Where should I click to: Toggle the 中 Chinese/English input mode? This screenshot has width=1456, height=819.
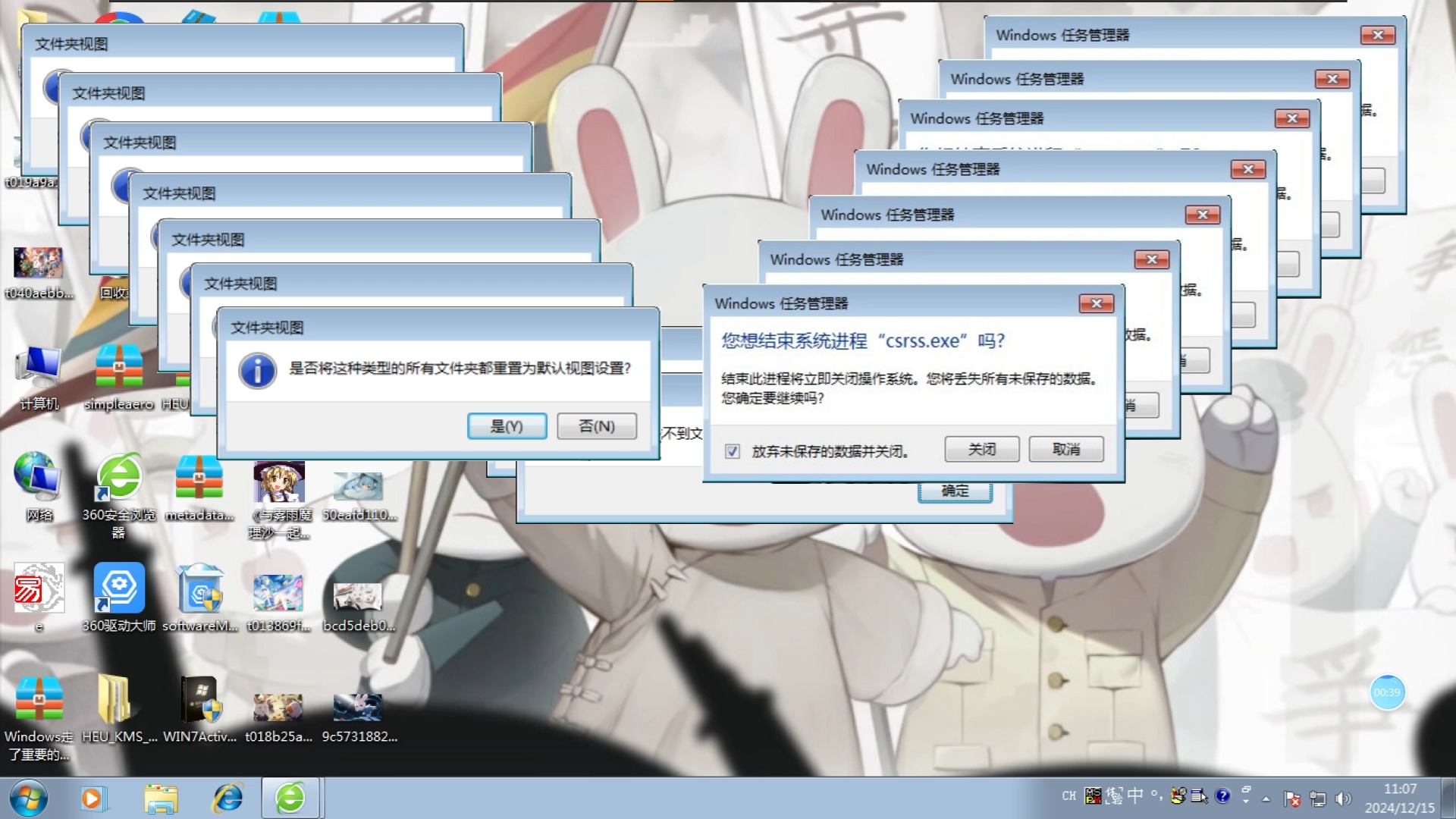[1135, 795]
